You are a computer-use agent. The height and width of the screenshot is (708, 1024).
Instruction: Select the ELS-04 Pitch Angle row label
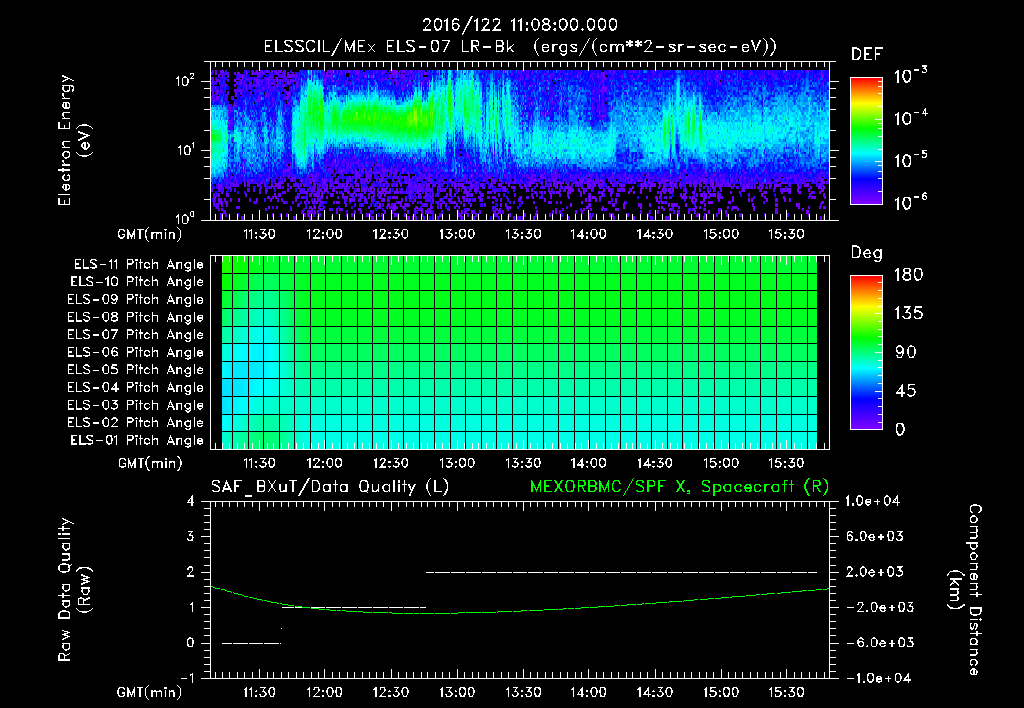click(x=135, y=387)
